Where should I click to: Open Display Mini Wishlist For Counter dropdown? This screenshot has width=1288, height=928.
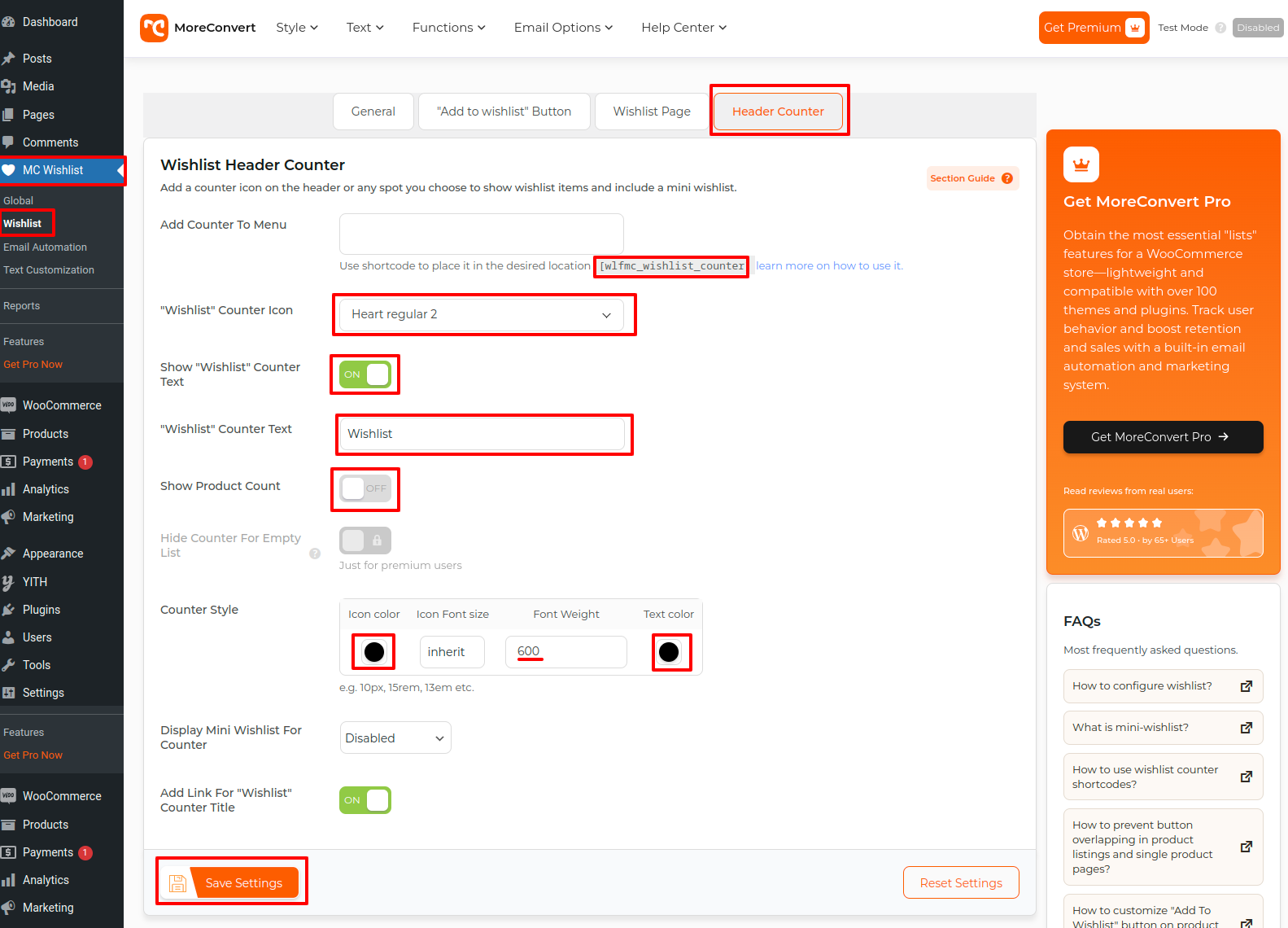tap(395, 738)
